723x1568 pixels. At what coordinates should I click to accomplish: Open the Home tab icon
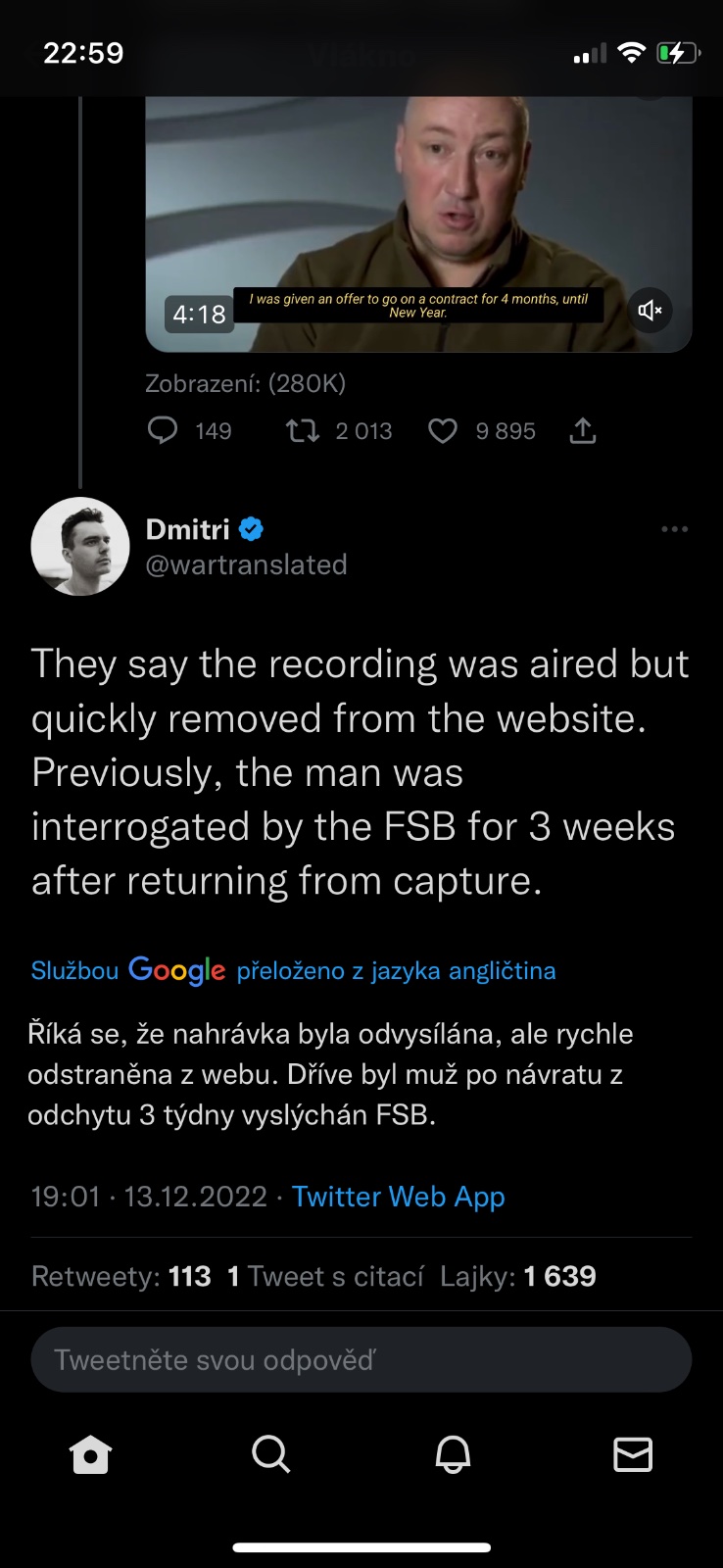[91, 1455]
